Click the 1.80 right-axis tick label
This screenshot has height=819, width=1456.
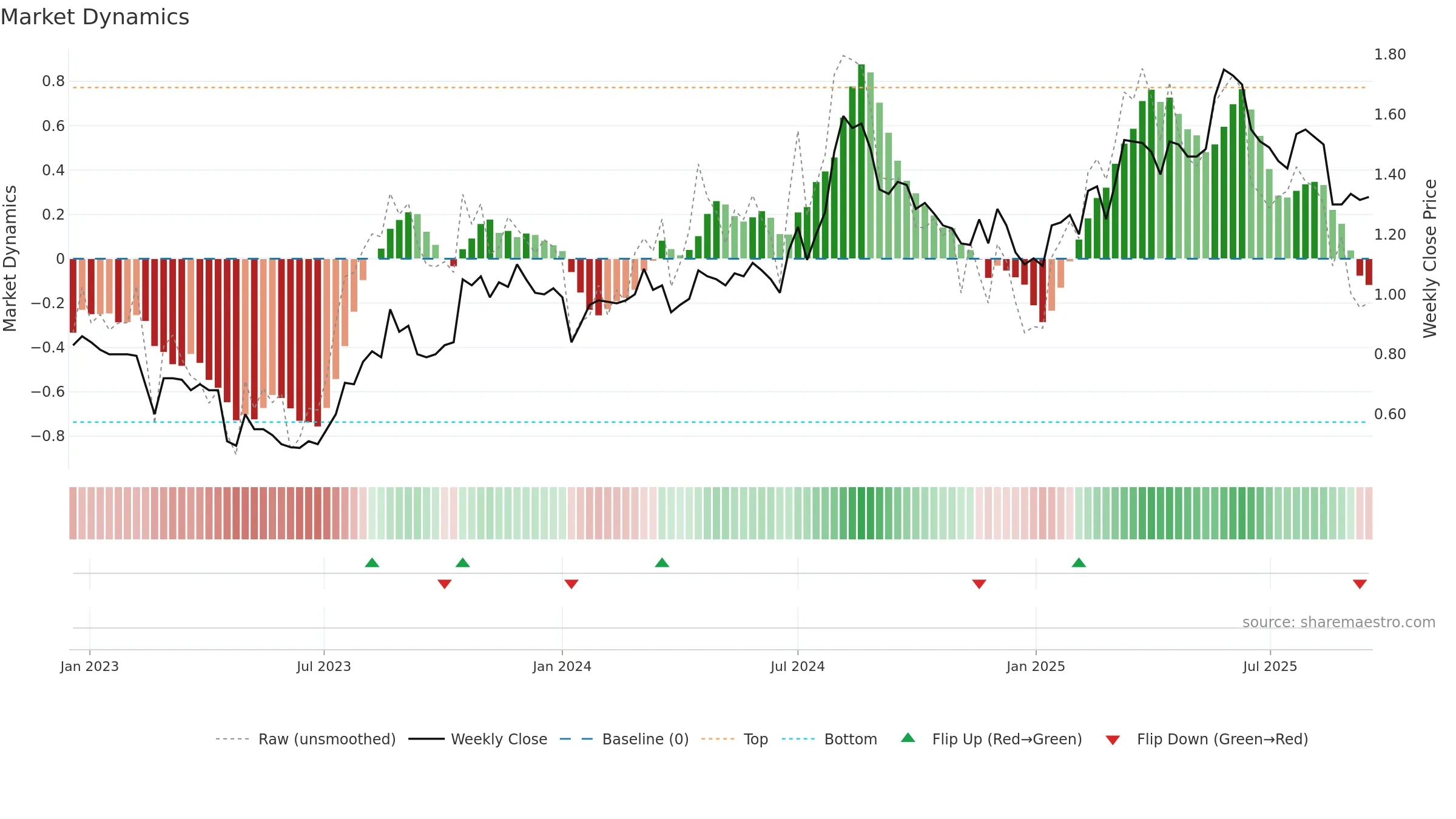click(1390, 55)
